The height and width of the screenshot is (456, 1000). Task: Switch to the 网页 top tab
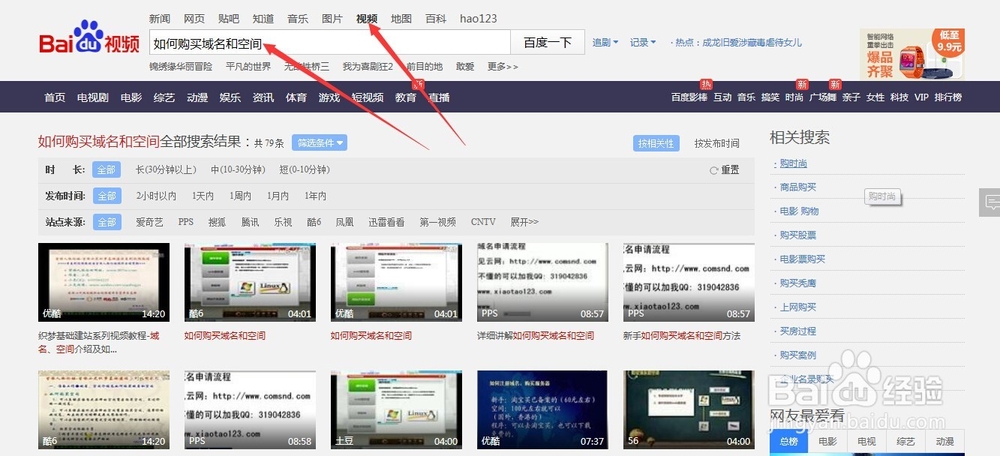pyautogui.click(x=194, y=18)
